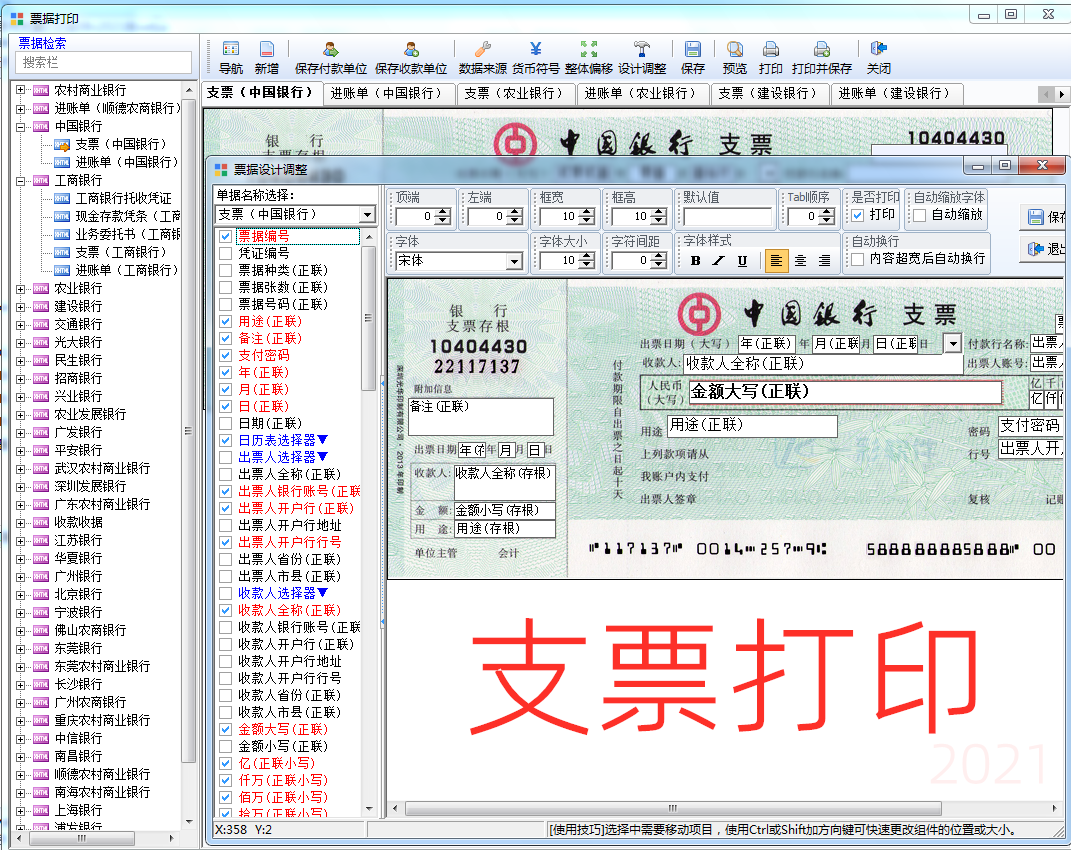
Task: Toggle 票据编号 checkbox
Action: [225, 236]
